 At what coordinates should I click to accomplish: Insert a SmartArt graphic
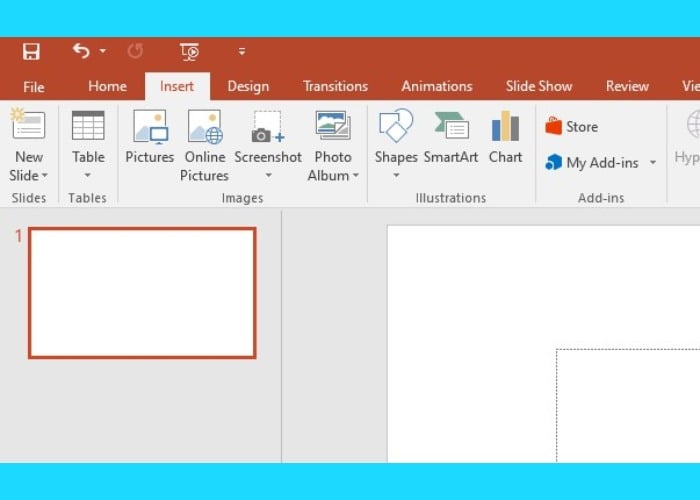pos(451,138)
